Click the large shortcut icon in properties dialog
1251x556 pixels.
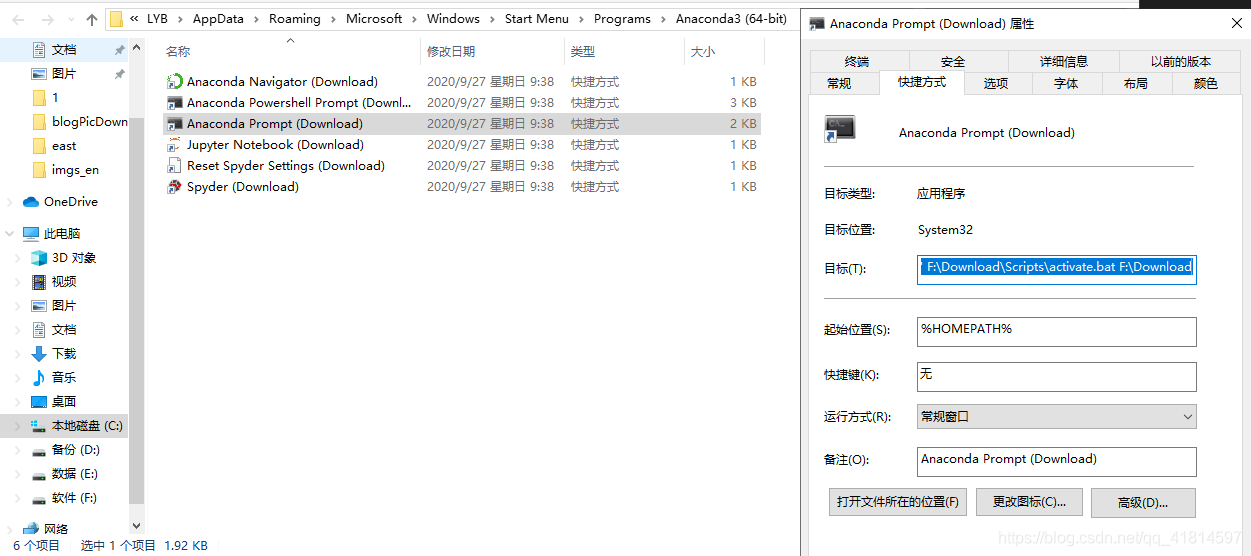(x=840, y=129)
